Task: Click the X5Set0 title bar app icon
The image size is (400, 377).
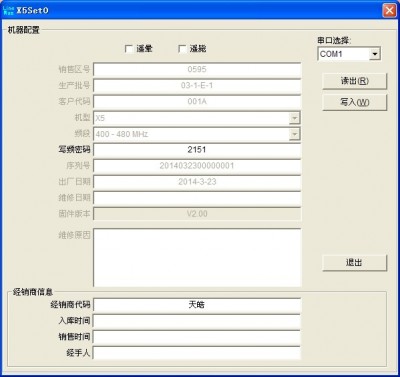Action: 8,10
